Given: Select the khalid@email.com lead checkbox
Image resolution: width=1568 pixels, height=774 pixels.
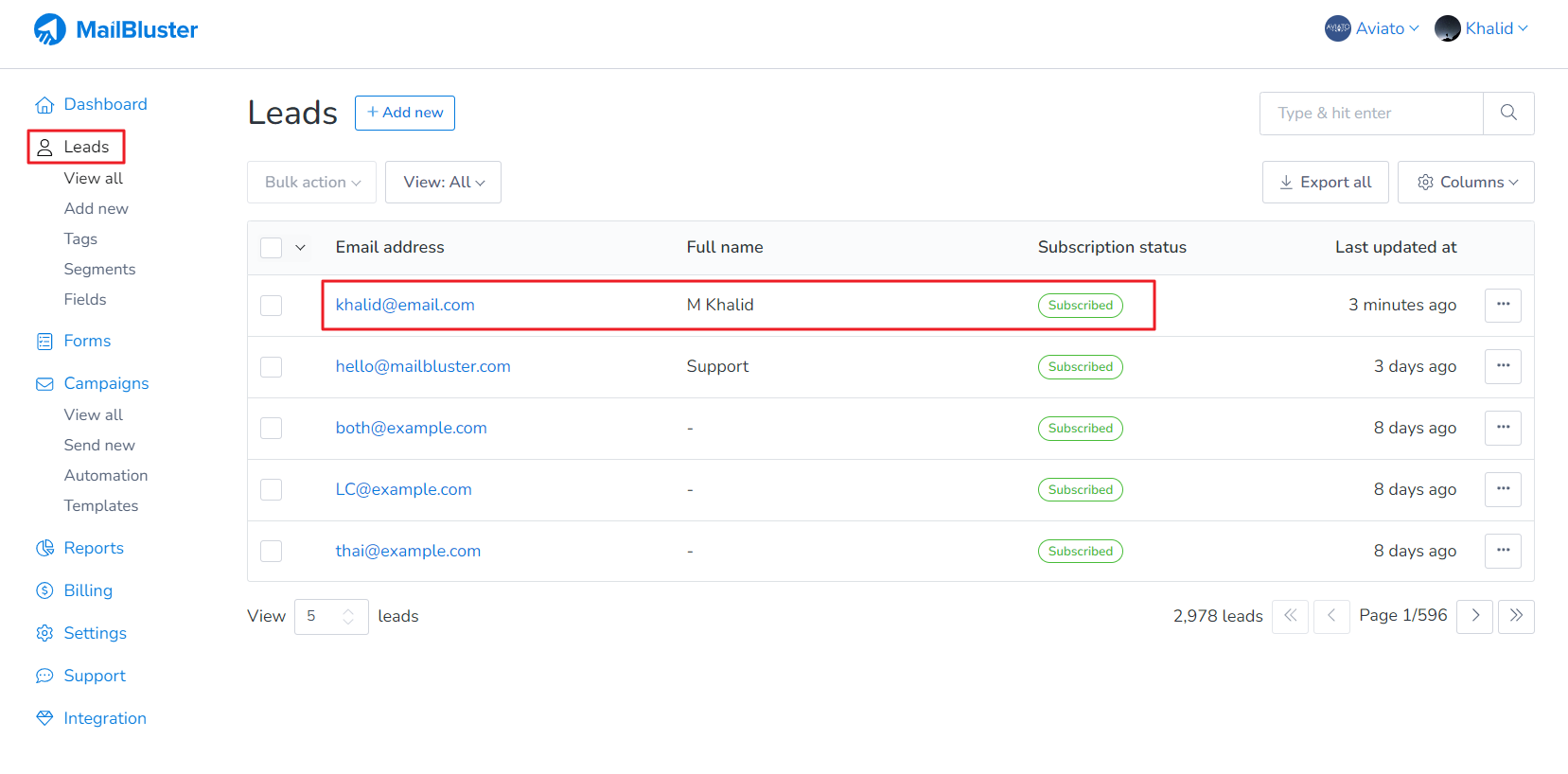Looking at the screenshot, I should coord(272,306).
